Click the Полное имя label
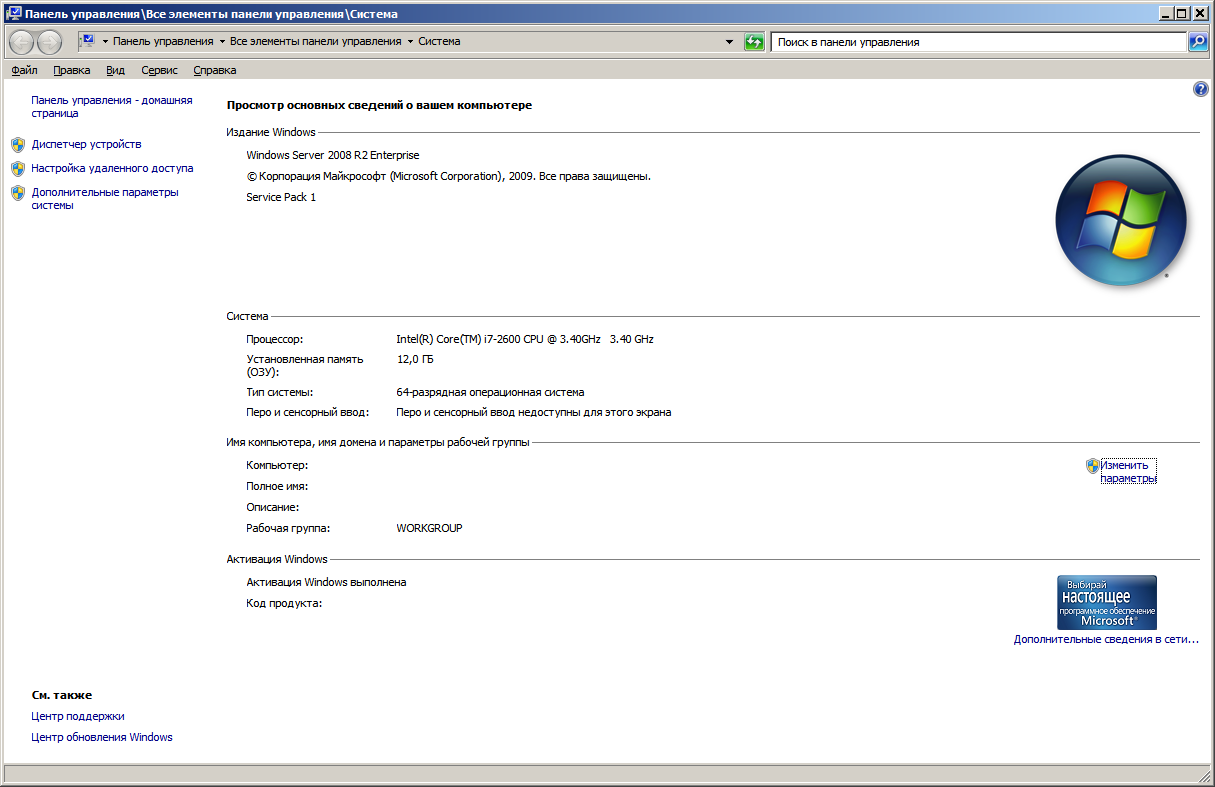The height and width of the screenshot is (787, 1215). tap(277, 486)
